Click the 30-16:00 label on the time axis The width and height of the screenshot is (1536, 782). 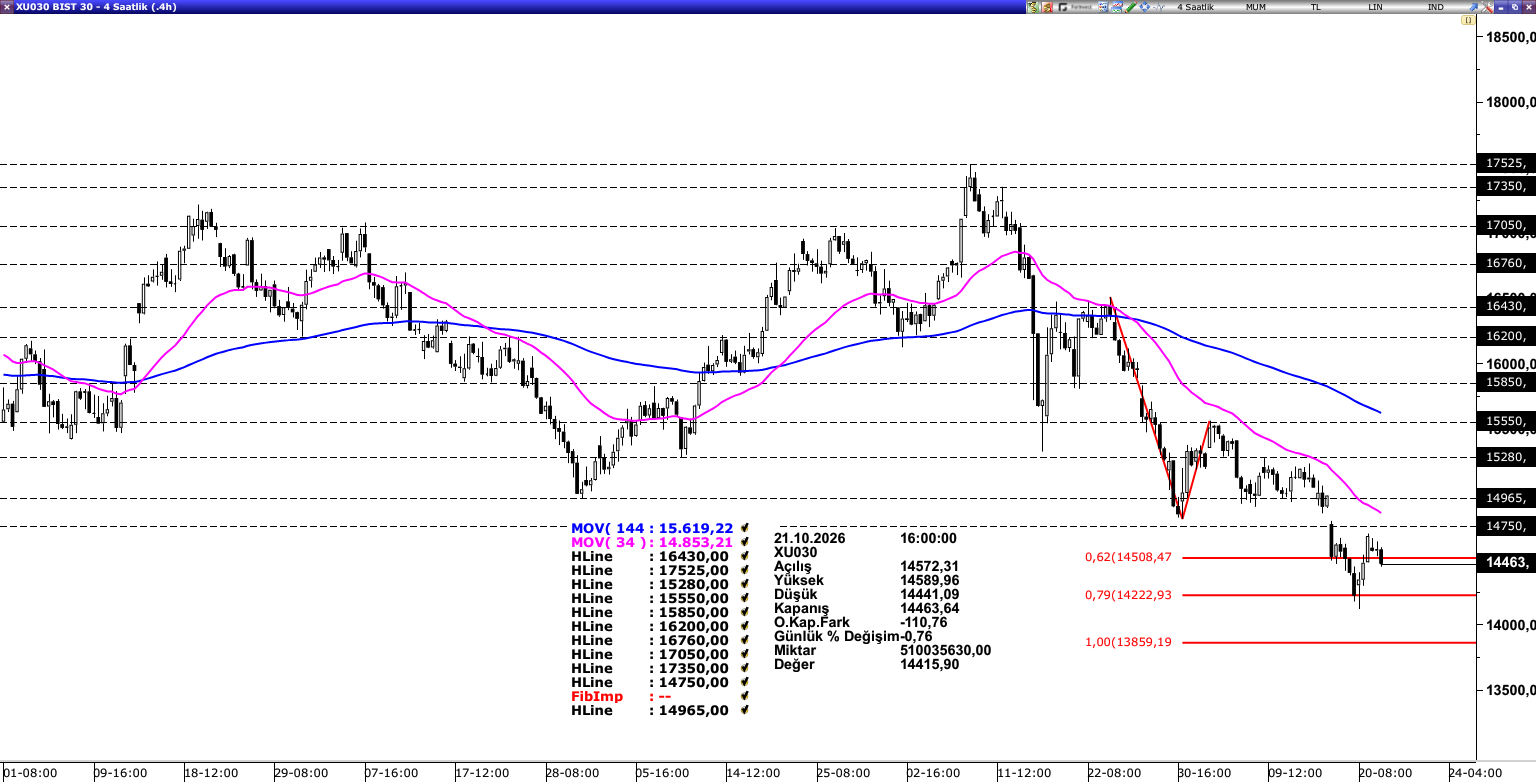[x=1203, y=773]
